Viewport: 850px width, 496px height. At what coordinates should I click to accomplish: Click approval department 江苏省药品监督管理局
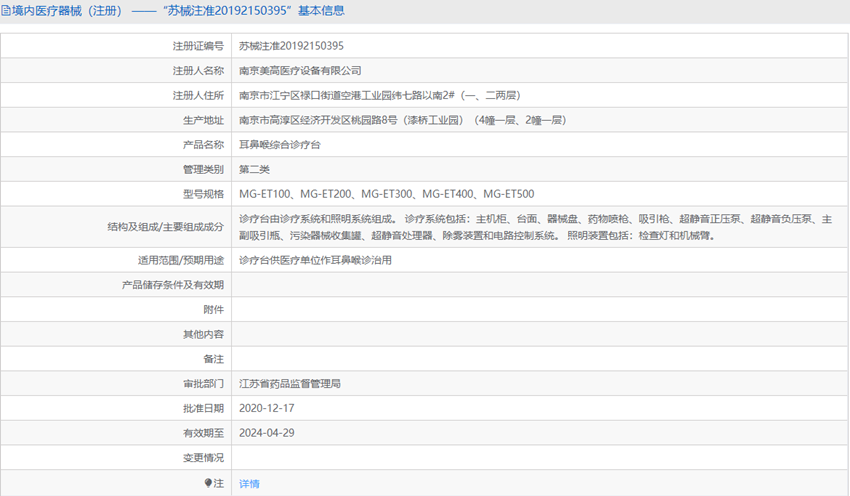pos(289,384)
